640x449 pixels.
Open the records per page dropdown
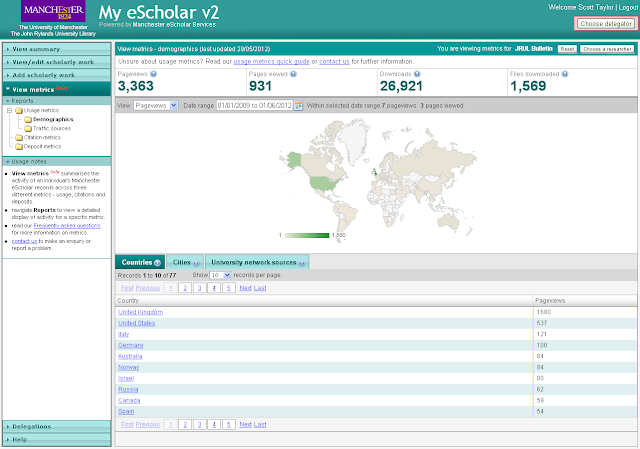point(220,275)
